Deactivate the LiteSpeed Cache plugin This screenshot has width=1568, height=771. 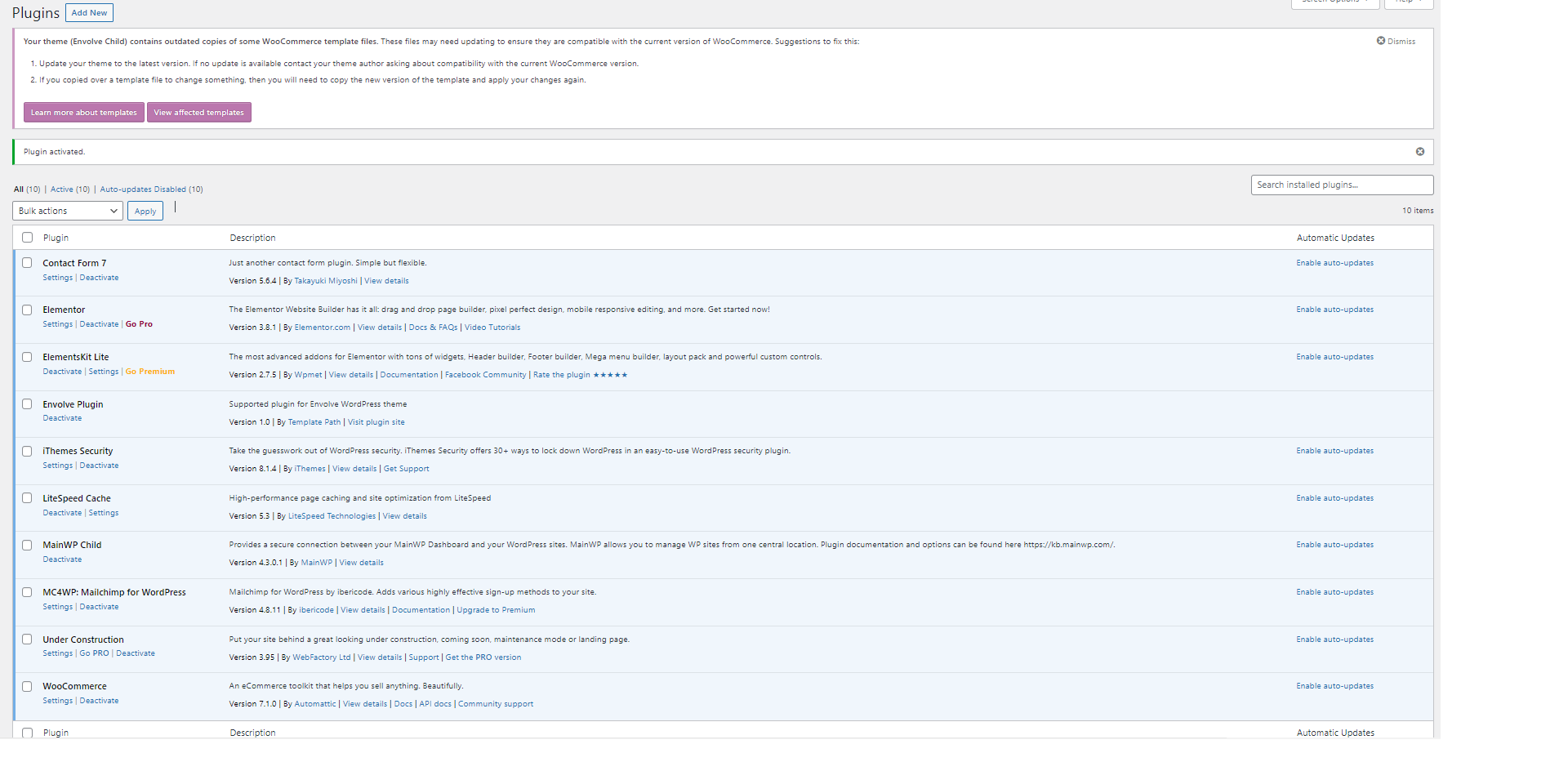coord(62,513)
